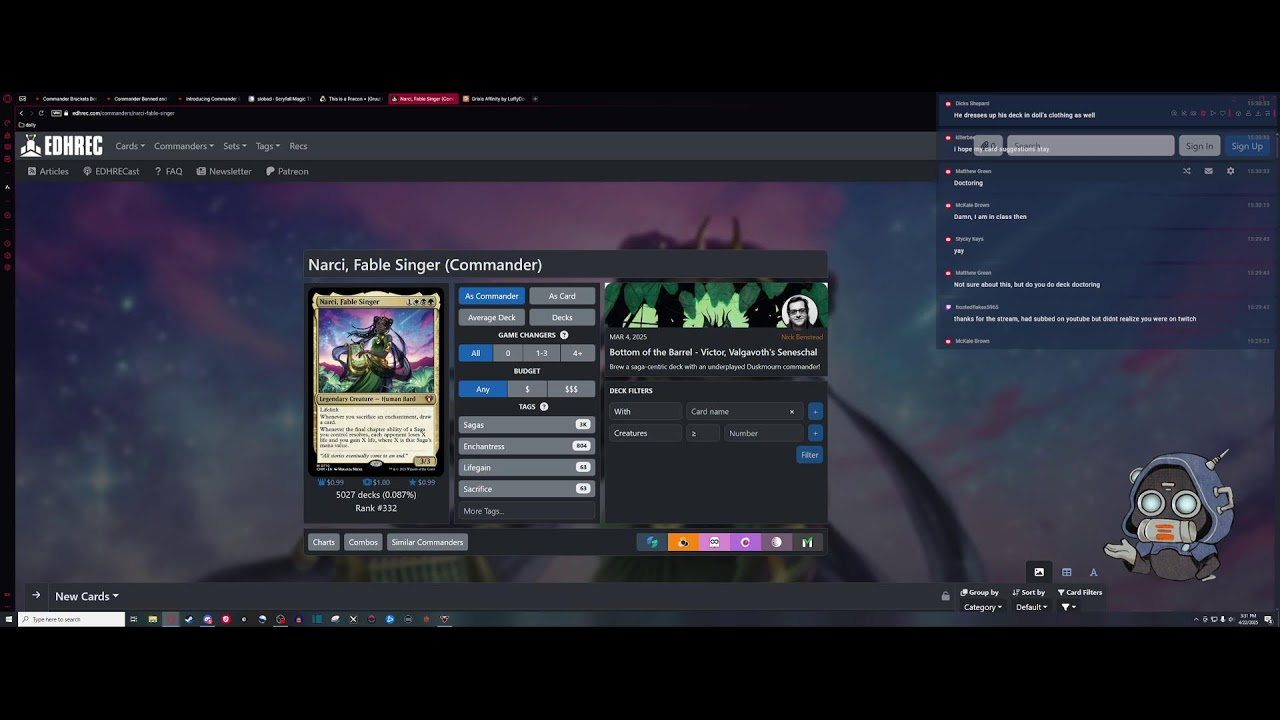Open the Creatures filter type dropdown
This screenshot has height=720, width=1280.
(646, 433)
